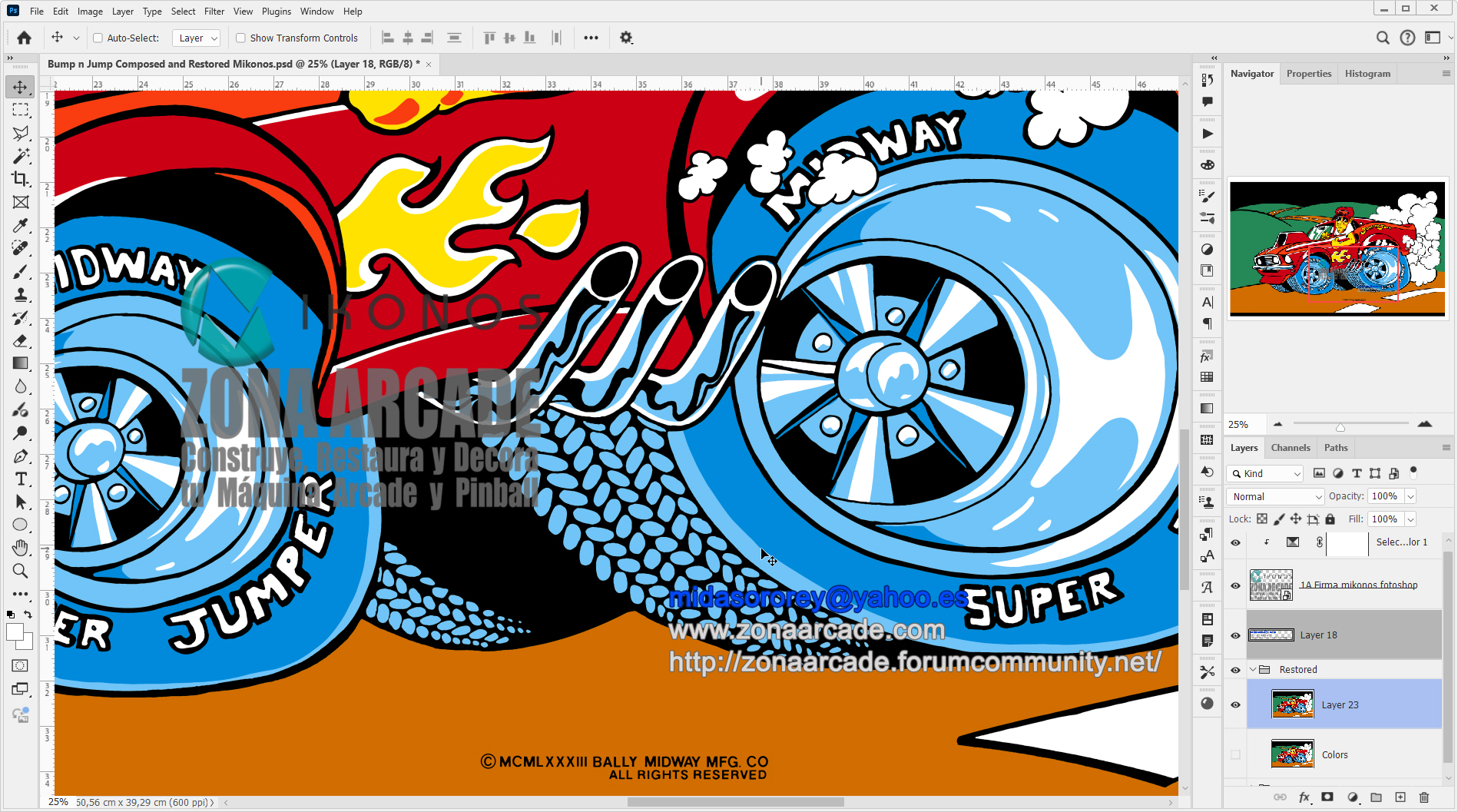Create a new layer
Image resolution: width=1458 pixels, height=812 pixels.
tap(1400, 797)
